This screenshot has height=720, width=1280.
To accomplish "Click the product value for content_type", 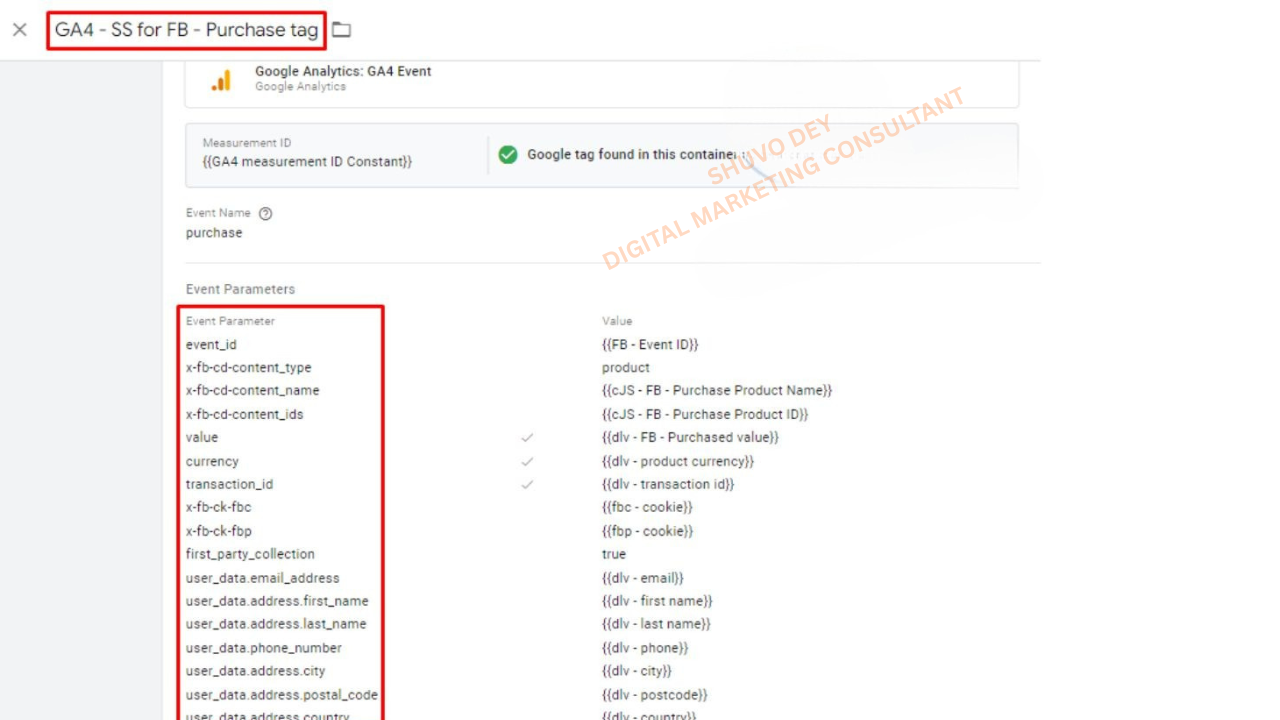I will tap(626, 367).
